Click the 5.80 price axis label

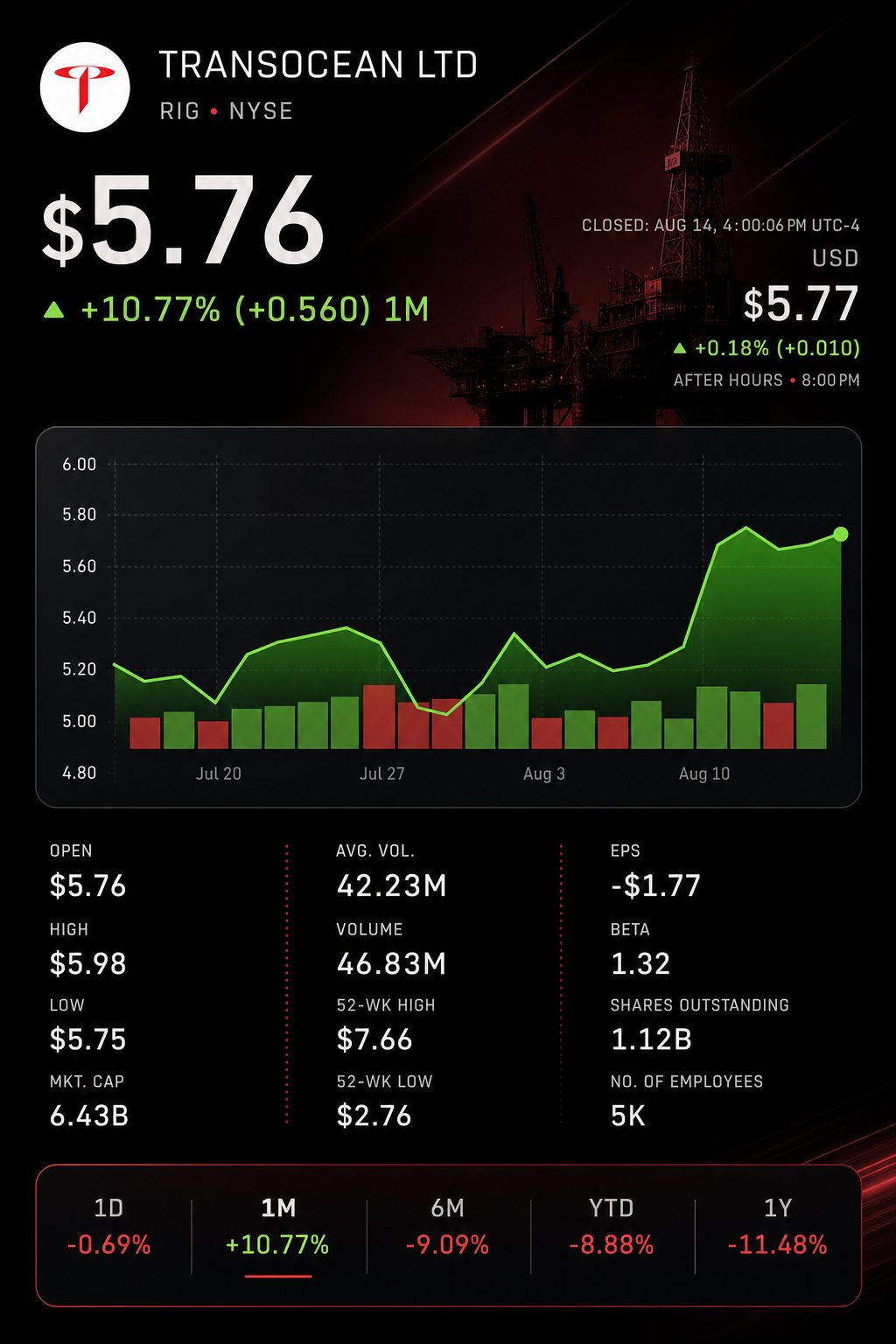click(x=80, y=514)
